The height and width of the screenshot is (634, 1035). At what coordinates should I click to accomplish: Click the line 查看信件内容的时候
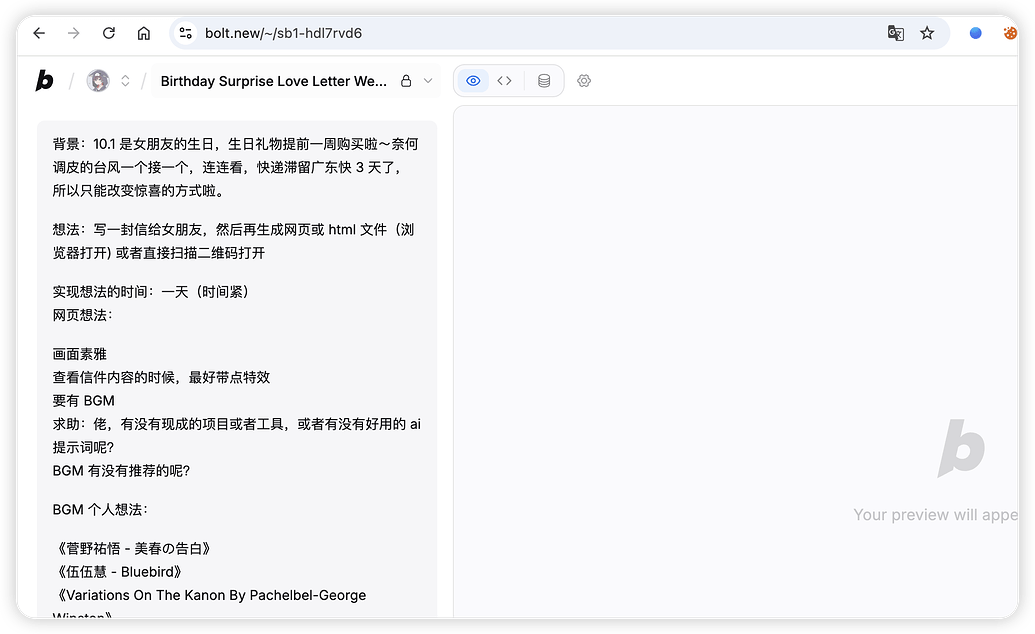(x=162, y=377)
